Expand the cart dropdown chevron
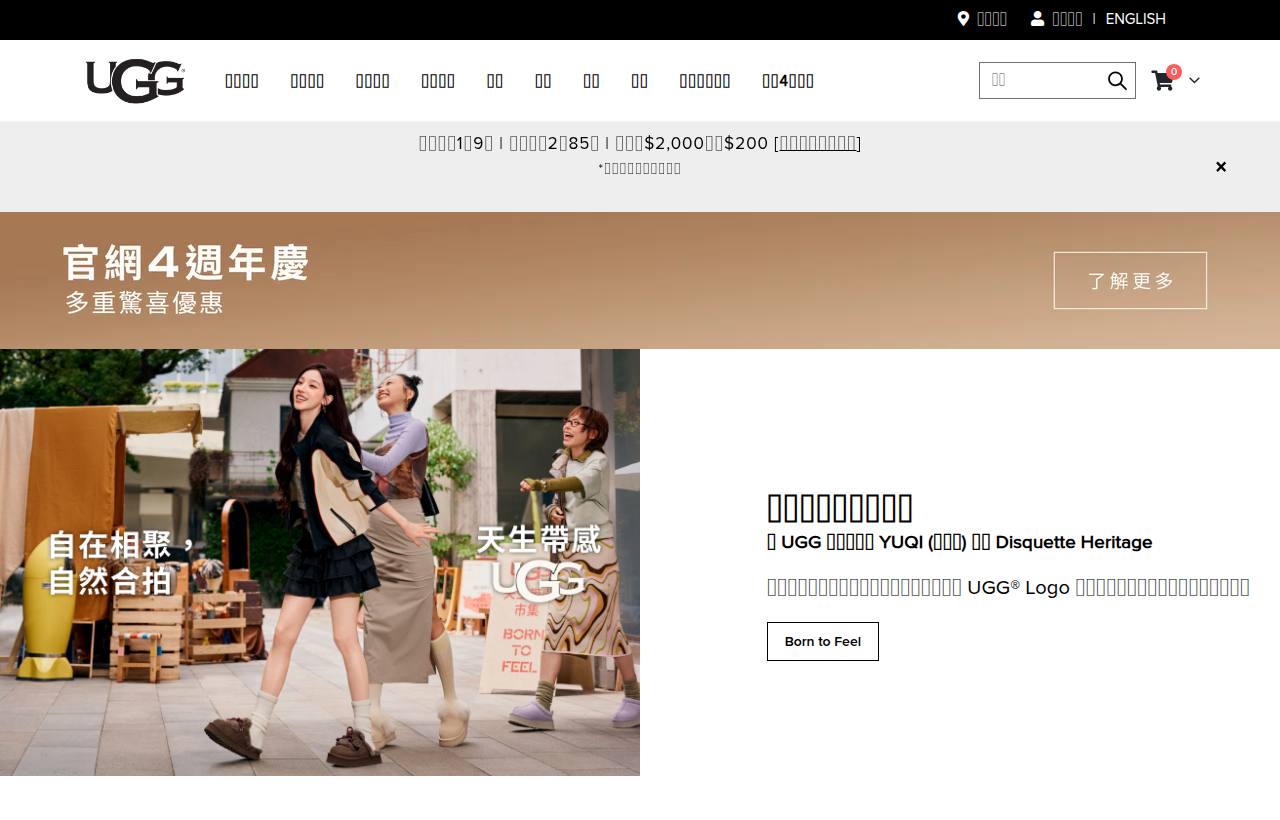Screen dimensions: 1280x820 pyautogui.click(x=1194, y=81)
